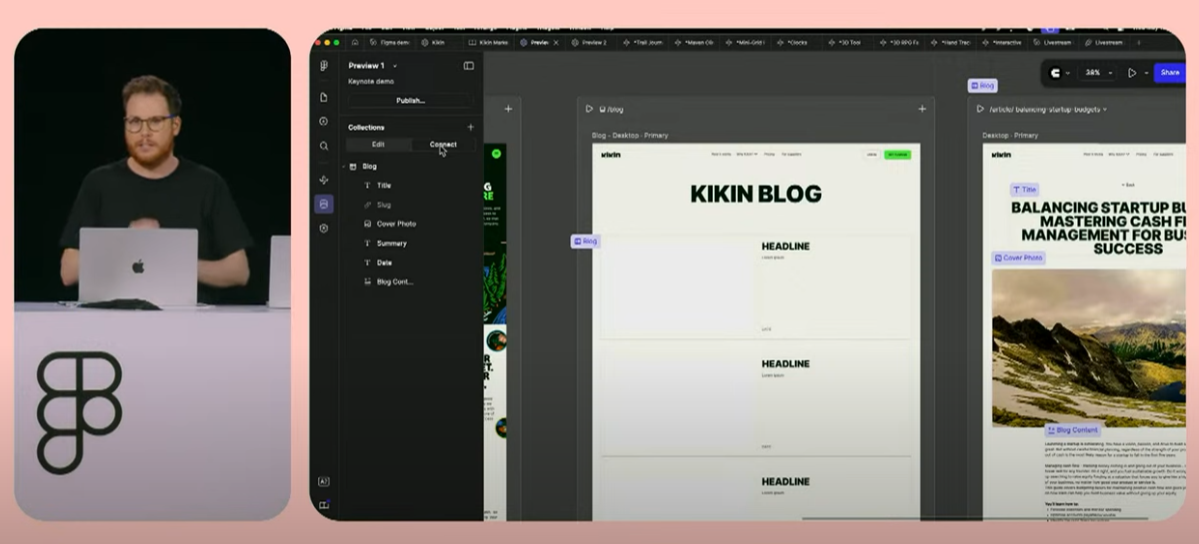Click the plus icon on the /blog frame
The height and width of the screenshot is (544, 1199).
(922, 109)
